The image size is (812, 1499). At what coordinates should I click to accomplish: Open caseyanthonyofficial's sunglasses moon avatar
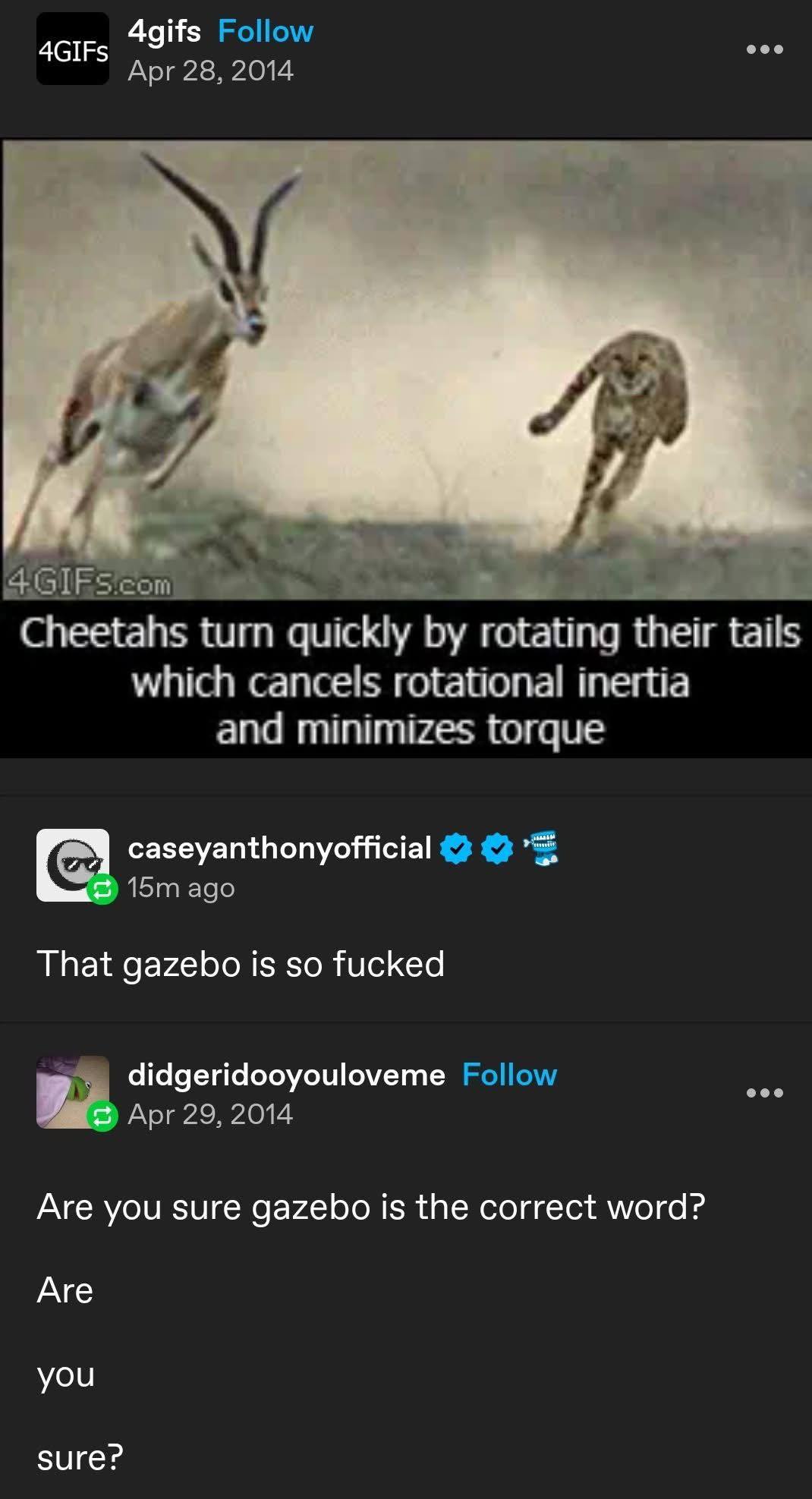click(73, 865)
